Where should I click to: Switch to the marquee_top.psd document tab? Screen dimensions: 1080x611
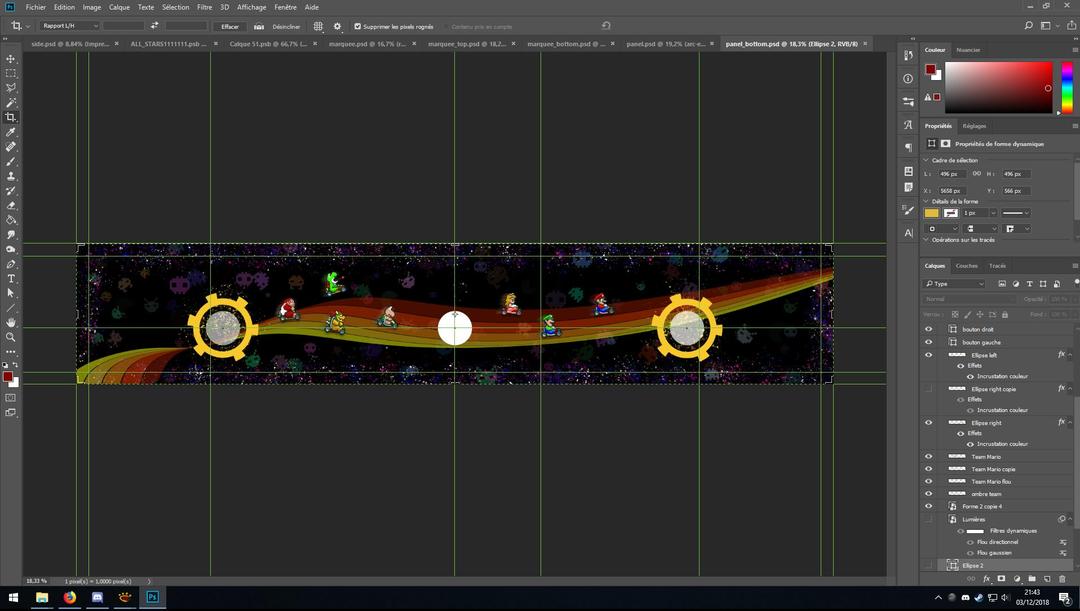tap(467, 43)
